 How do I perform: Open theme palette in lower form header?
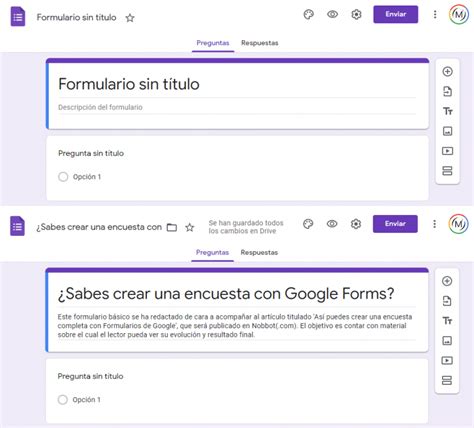click(308, 224)
